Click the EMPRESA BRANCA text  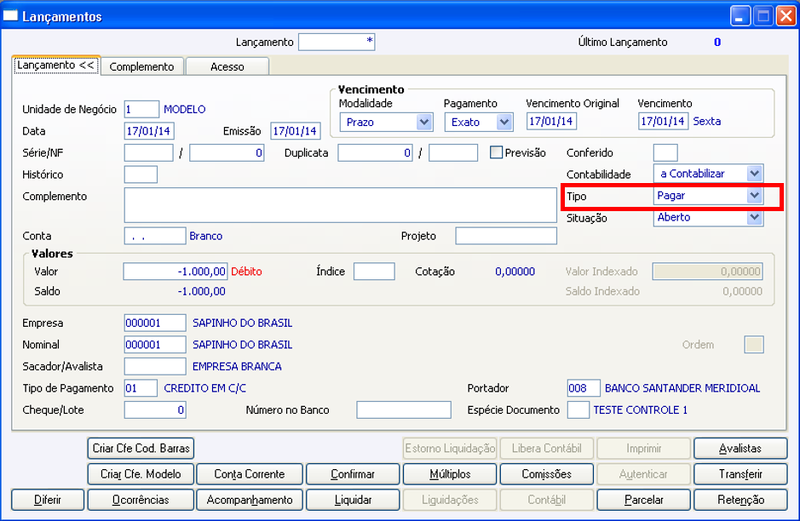click(237, 366)
